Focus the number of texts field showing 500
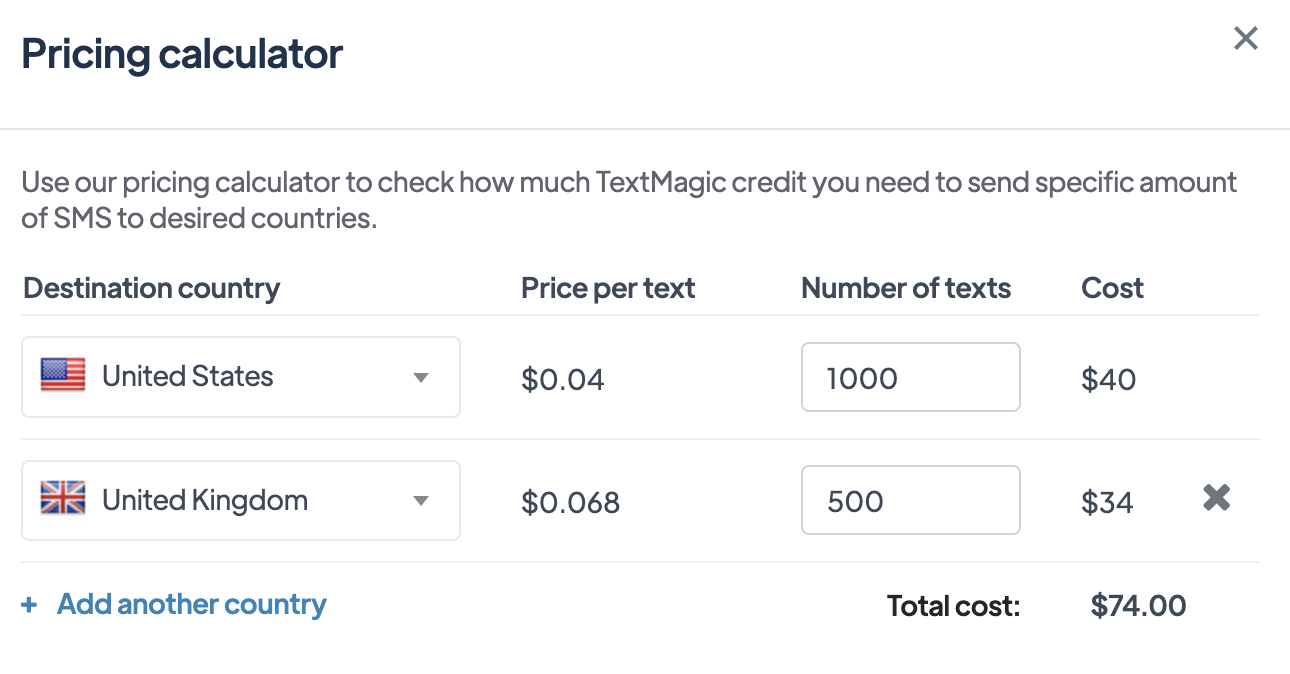Viewport: 1290px width, 674px height. click(910, 500)
